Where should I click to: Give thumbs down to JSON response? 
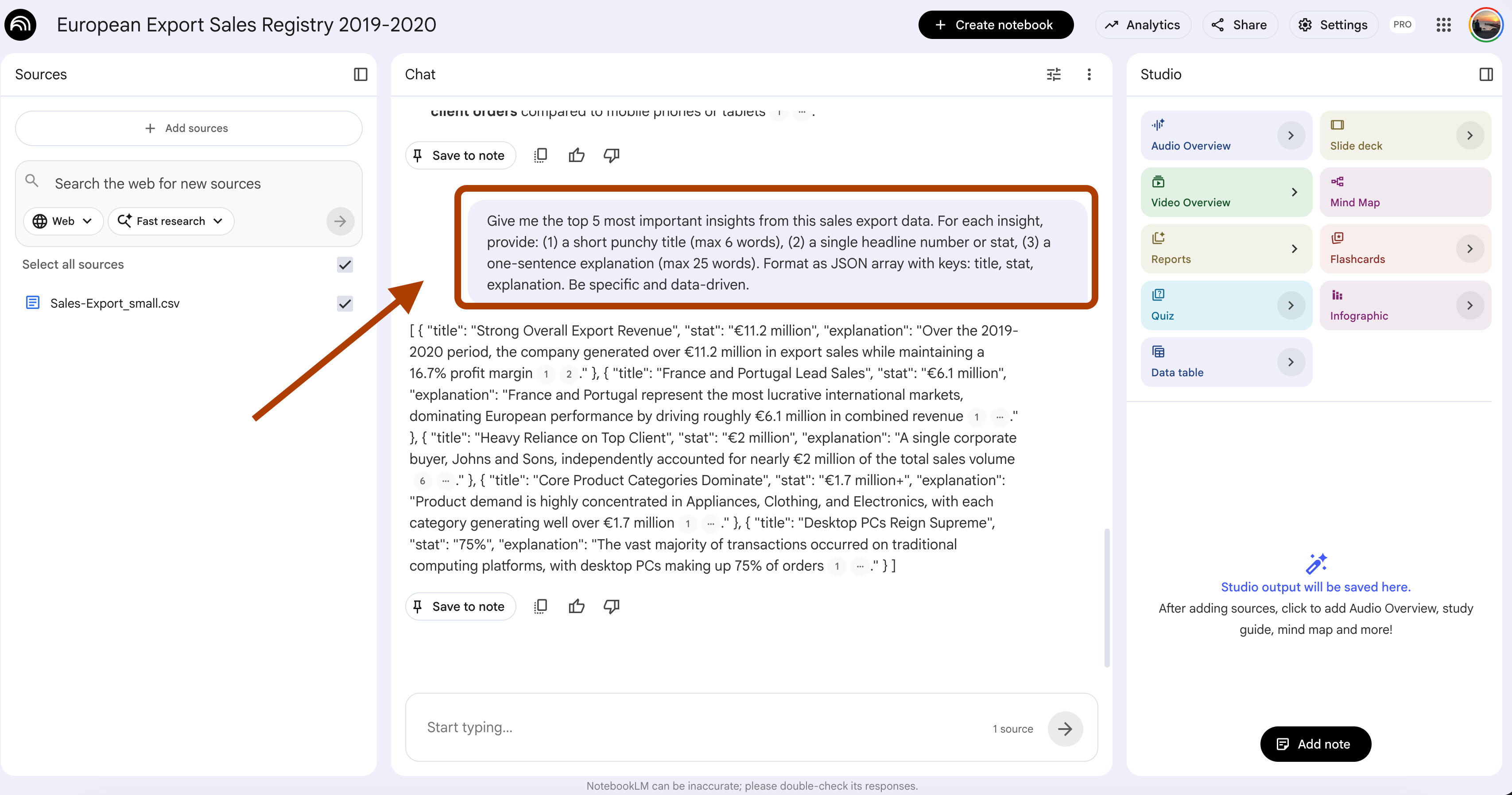[x=611, y=606]
